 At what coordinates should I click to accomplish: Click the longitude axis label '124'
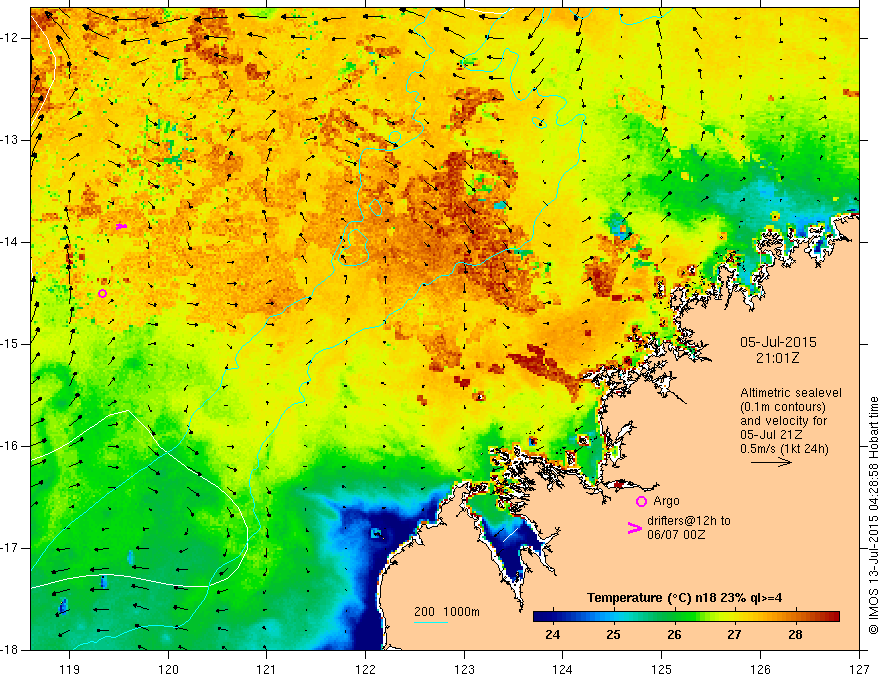(562, 669)
